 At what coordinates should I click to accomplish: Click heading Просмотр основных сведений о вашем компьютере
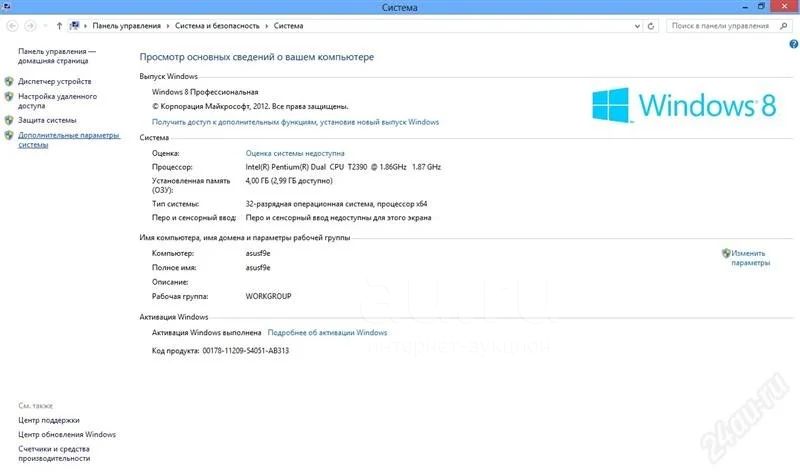pyautogui.click(x=257, y=57)
